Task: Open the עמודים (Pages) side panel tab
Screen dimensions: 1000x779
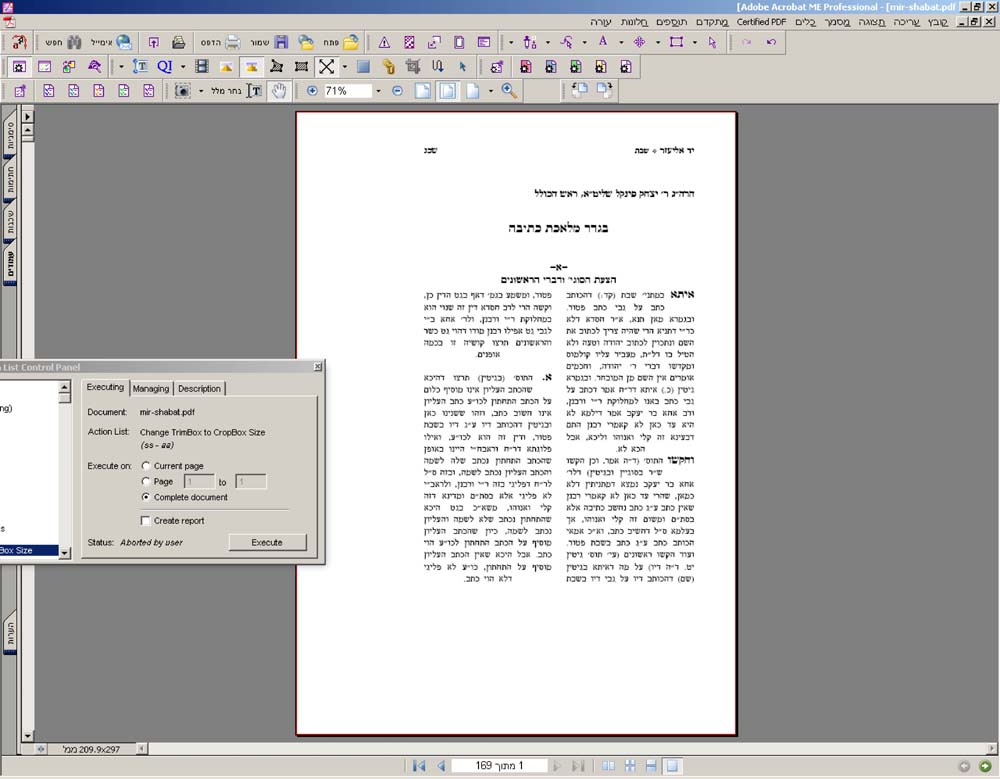Action: (10, 265)
